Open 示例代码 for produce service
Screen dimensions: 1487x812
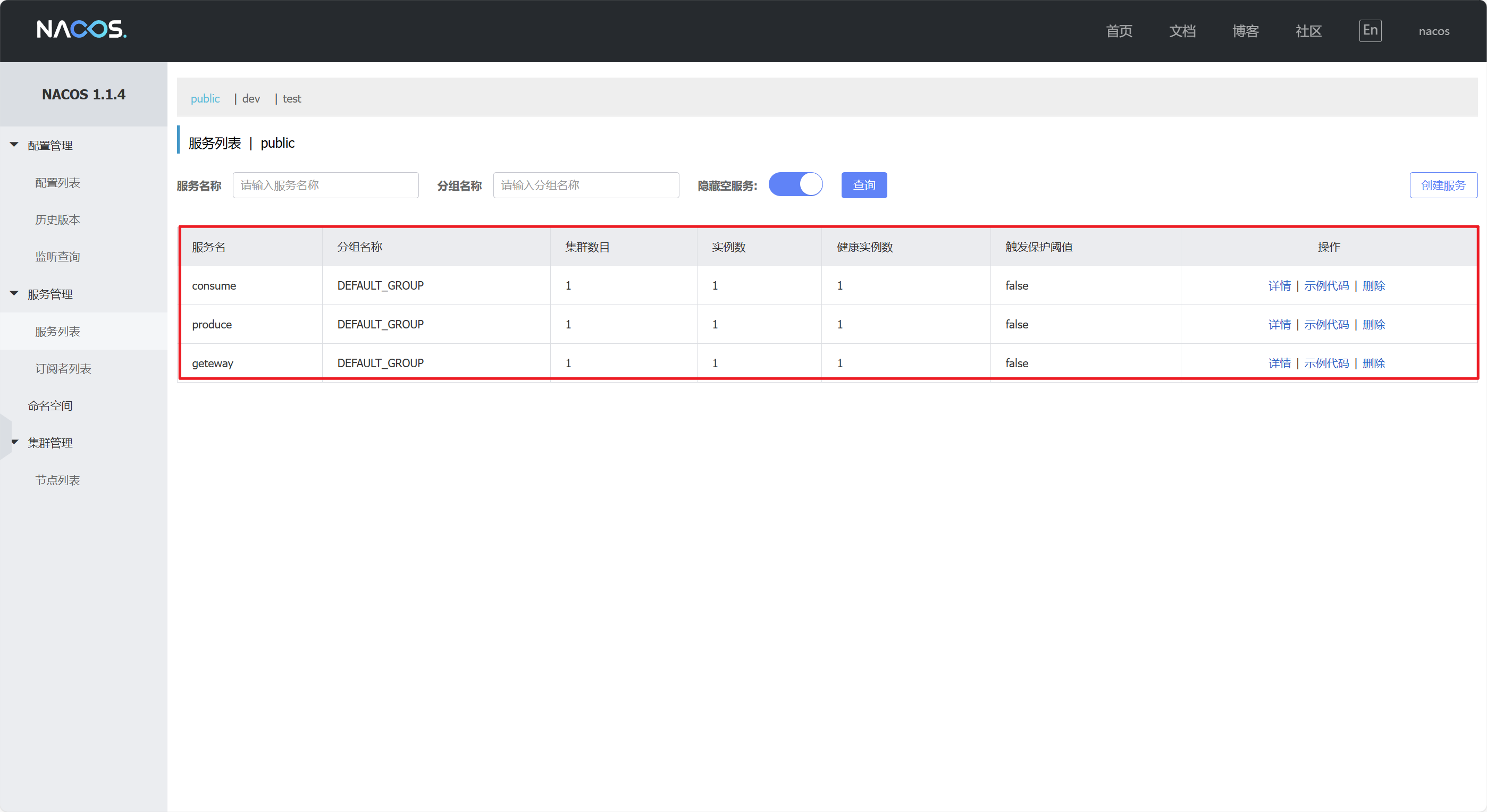pyautogui.click(x=1326, y=324)
